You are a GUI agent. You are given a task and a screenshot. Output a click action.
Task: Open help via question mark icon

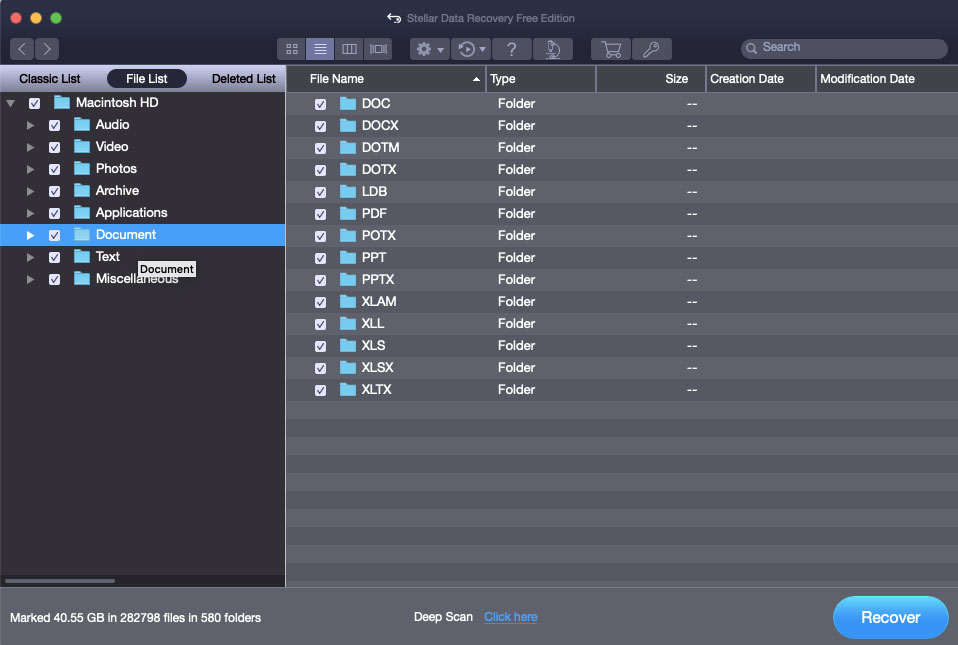click(511, 49)
